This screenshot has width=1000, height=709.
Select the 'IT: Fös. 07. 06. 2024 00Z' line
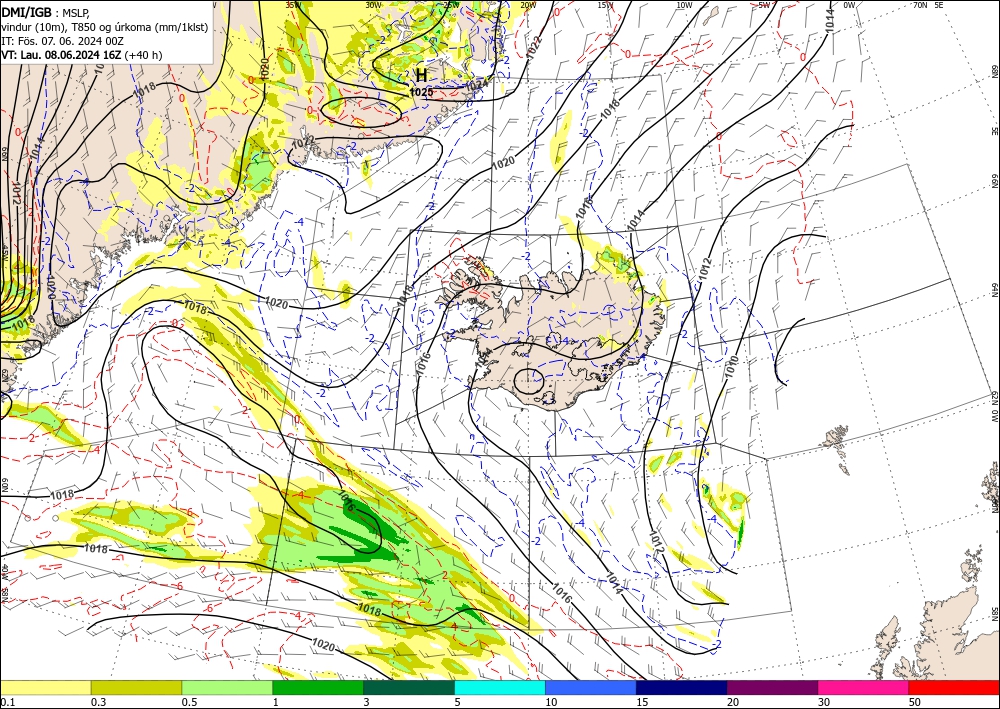[62, 41]
